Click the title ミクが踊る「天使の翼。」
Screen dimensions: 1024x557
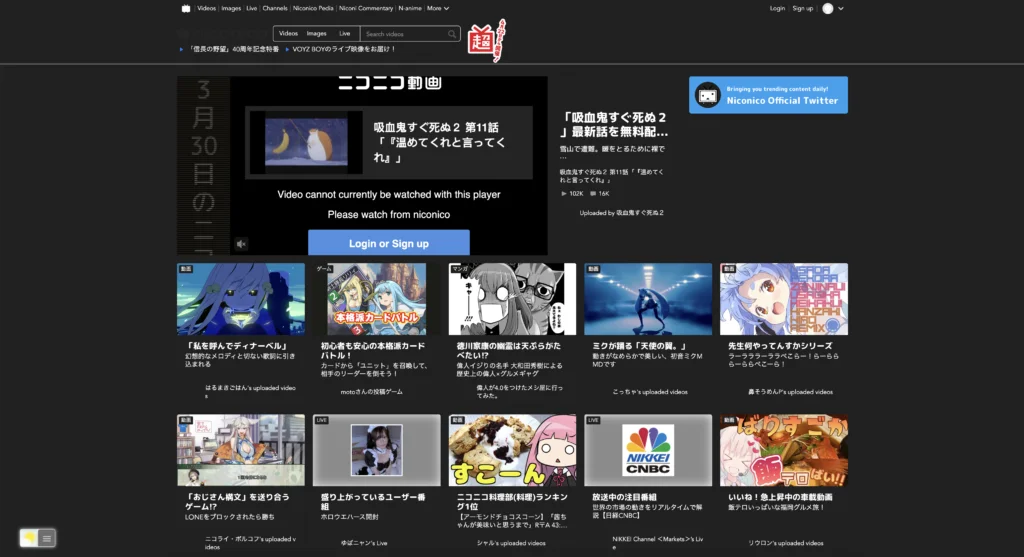click(x=639, y=346)
